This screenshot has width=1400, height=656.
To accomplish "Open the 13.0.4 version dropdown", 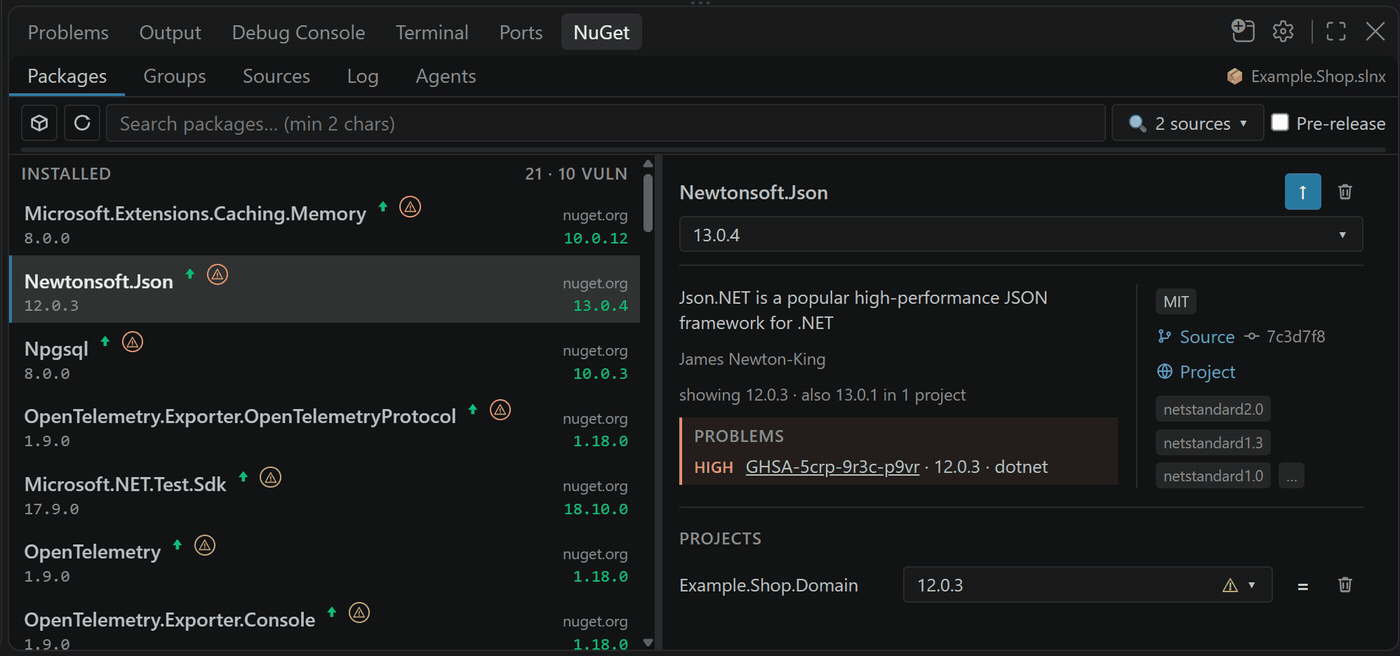I will pos(1021,235).
